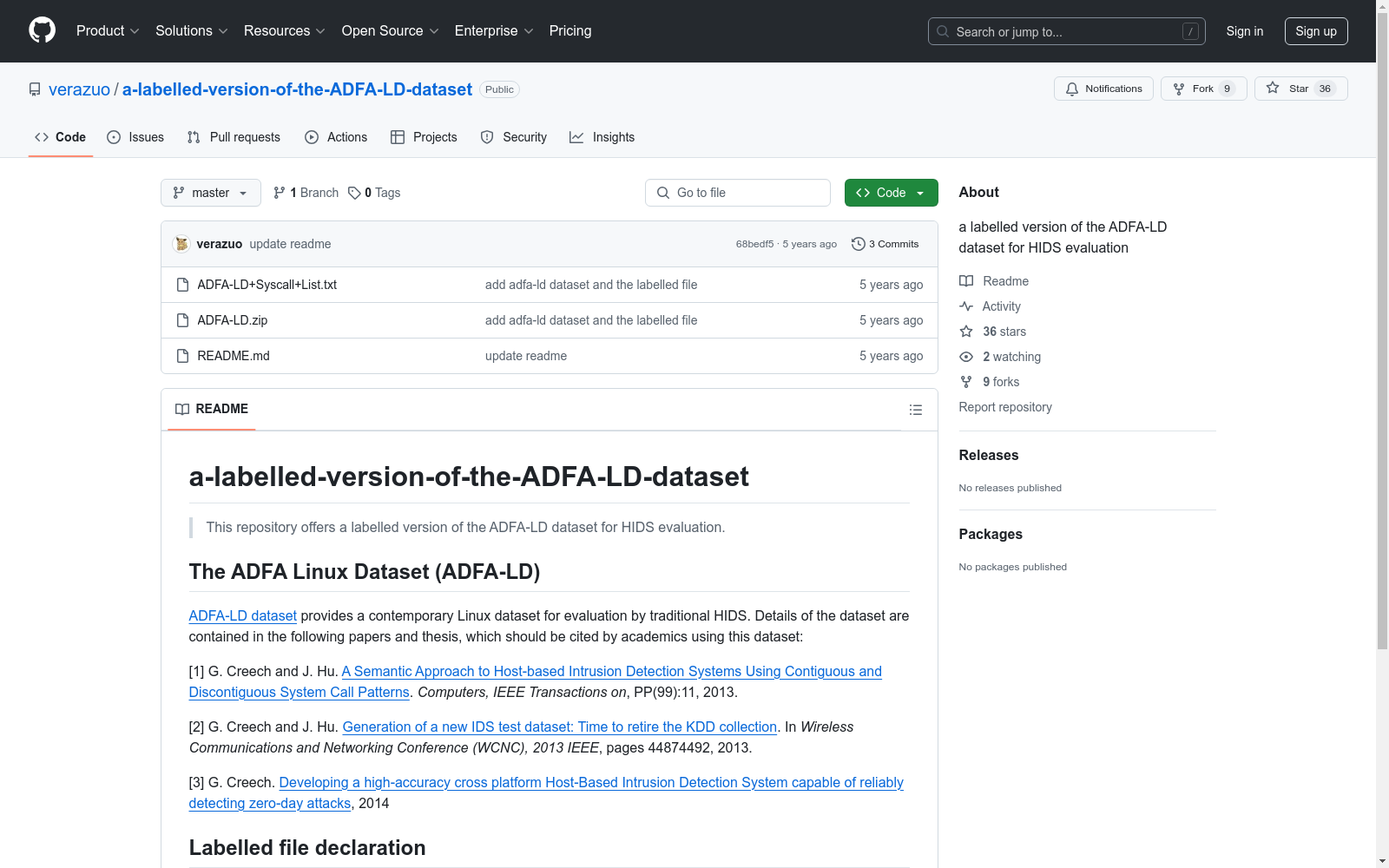Click the file icon for README.md
The height and width of the screenshot is (868, 1389).
tap(182, 356)
